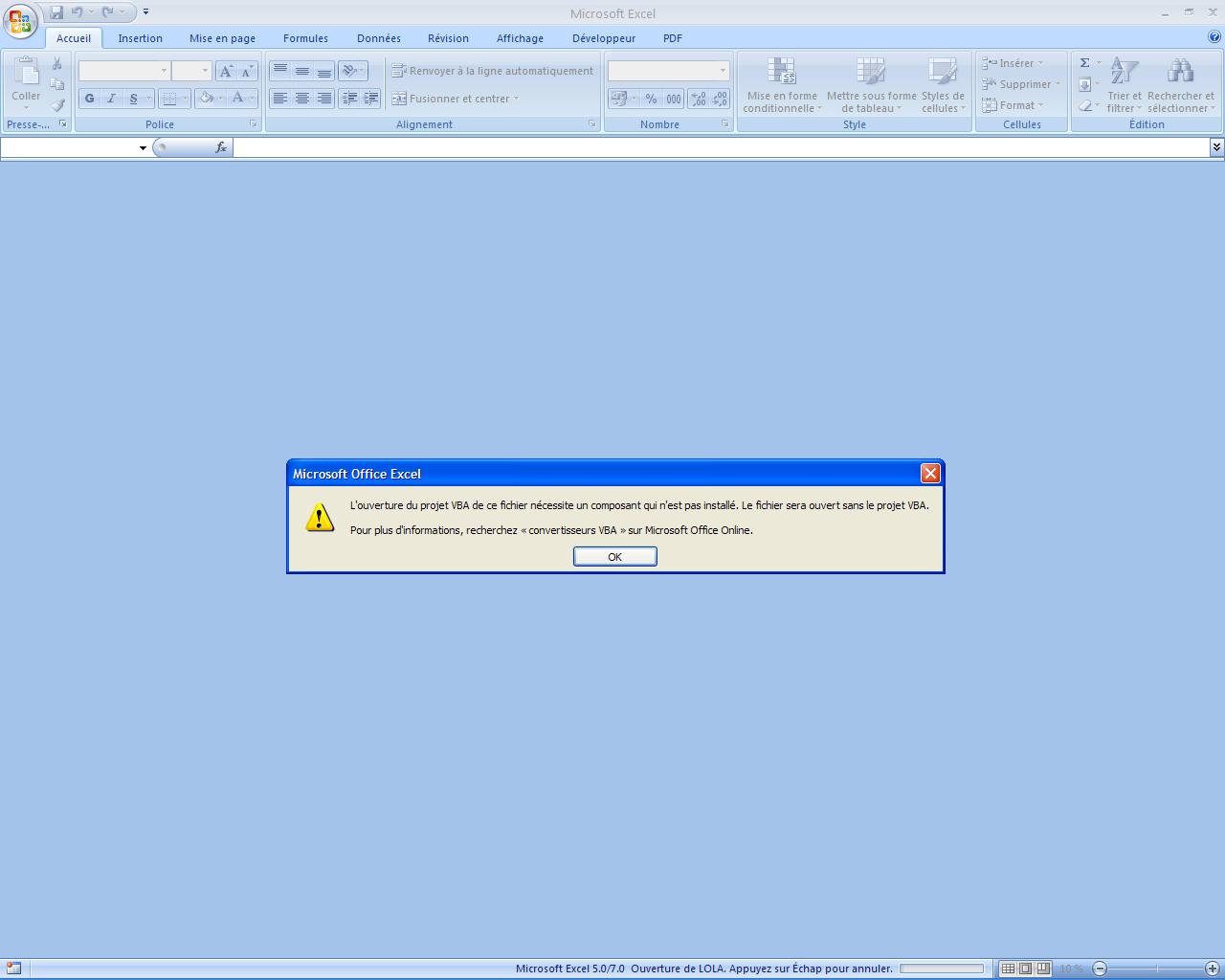Screen dimensions: 1225x980
Task: Click the Cut scissors icon
Action: (57, 63)
